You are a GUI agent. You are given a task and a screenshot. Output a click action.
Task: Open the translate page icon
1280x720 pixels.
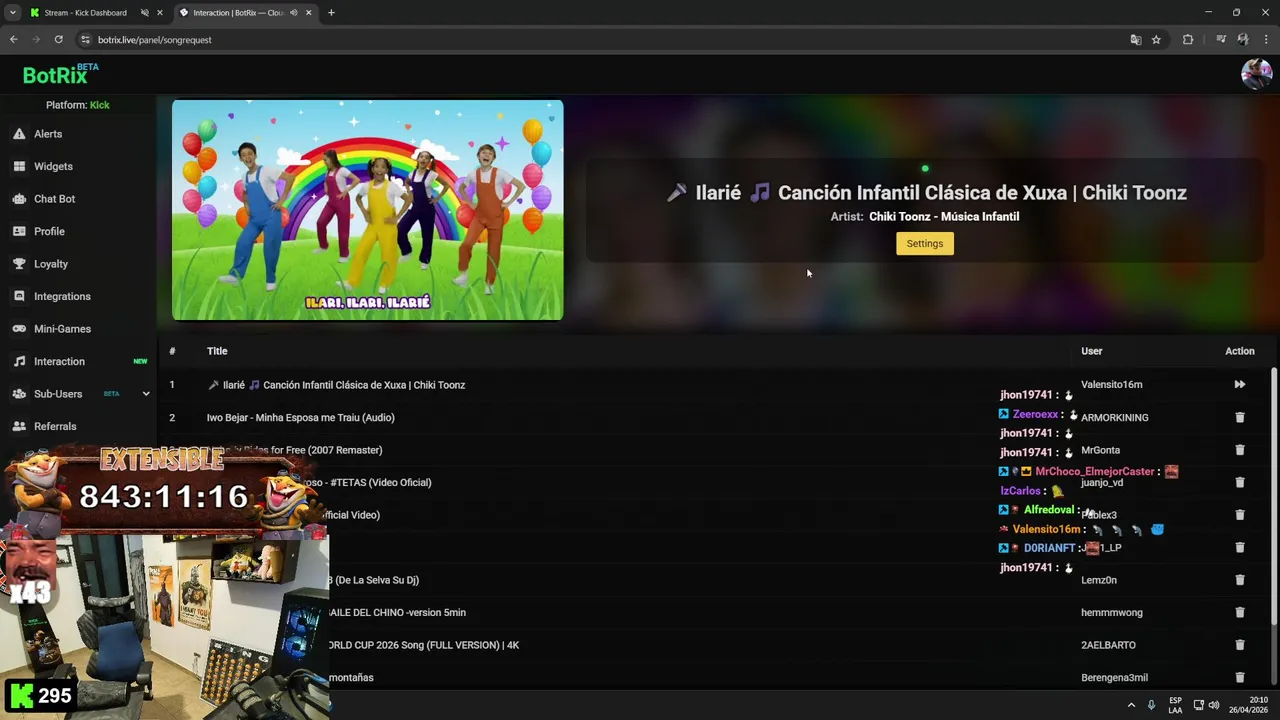[x=1135, y=40]
